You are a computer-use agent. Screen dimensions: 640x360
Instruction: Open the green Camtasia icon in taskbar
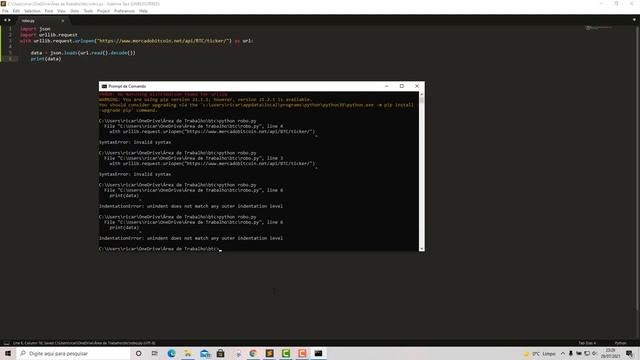(286, 353)
